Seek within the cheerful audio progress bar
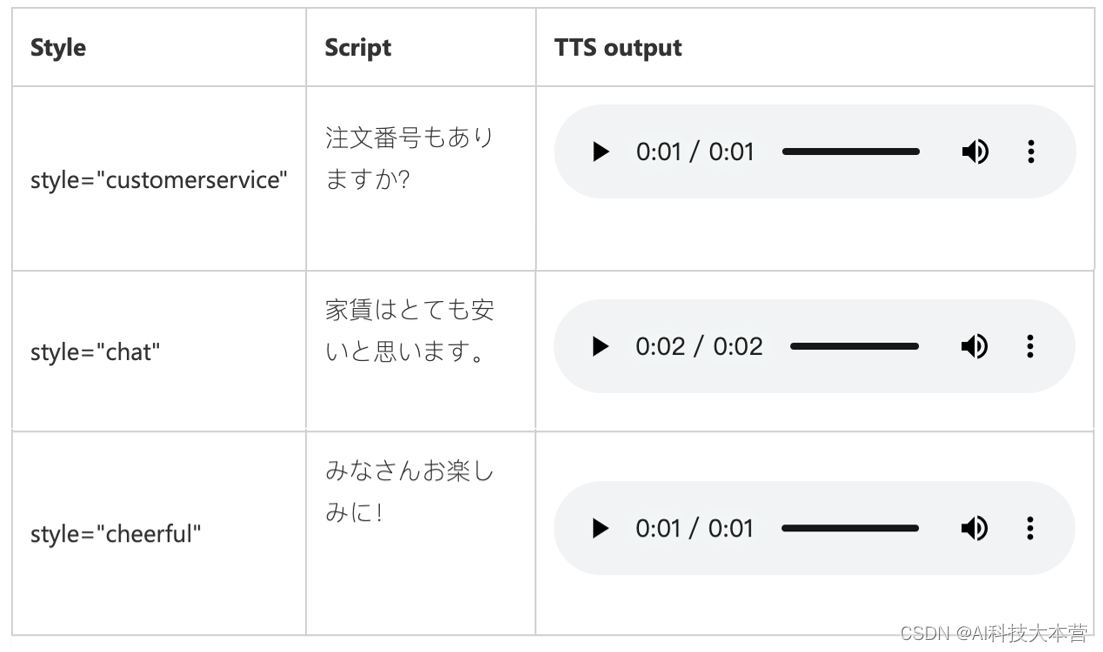The image size is (1103, 652). coord(851,529)
